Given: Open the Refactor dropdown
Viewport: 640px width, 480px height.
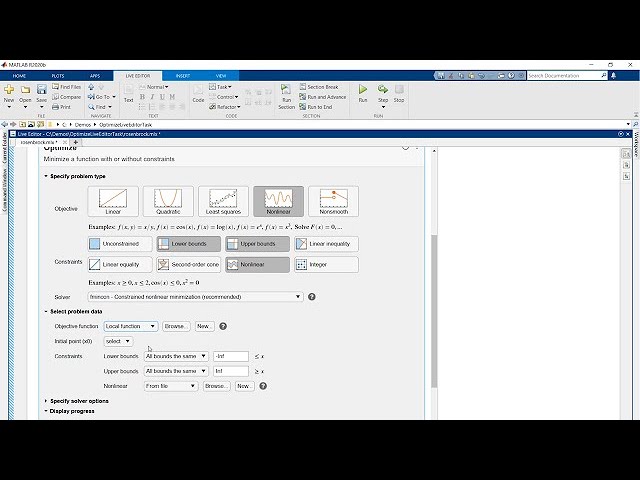Looking at the screenshot, I should (224, 107).
